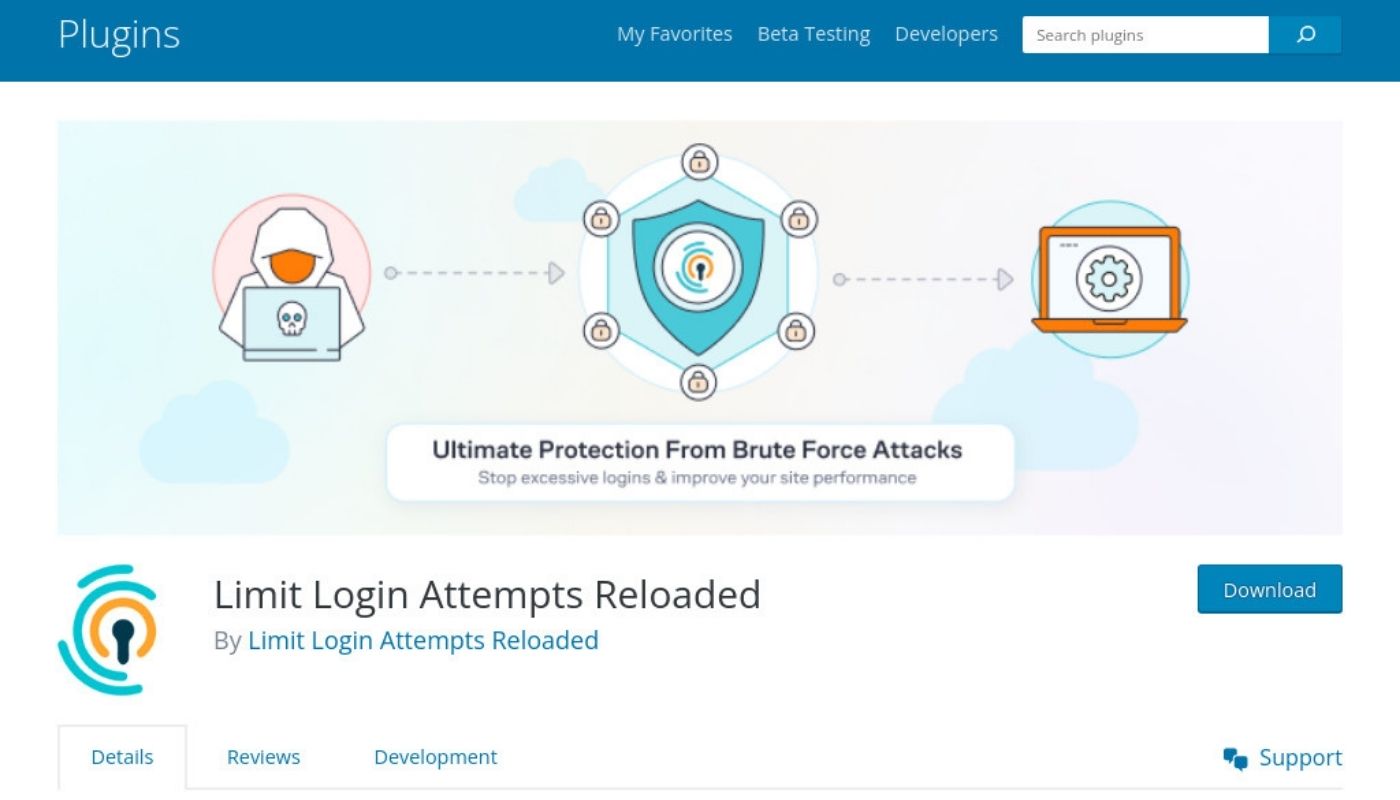The width and height of the screenshot is (1400, 800).
Task: Click the plugin title heading text
Action: [487, 594]
